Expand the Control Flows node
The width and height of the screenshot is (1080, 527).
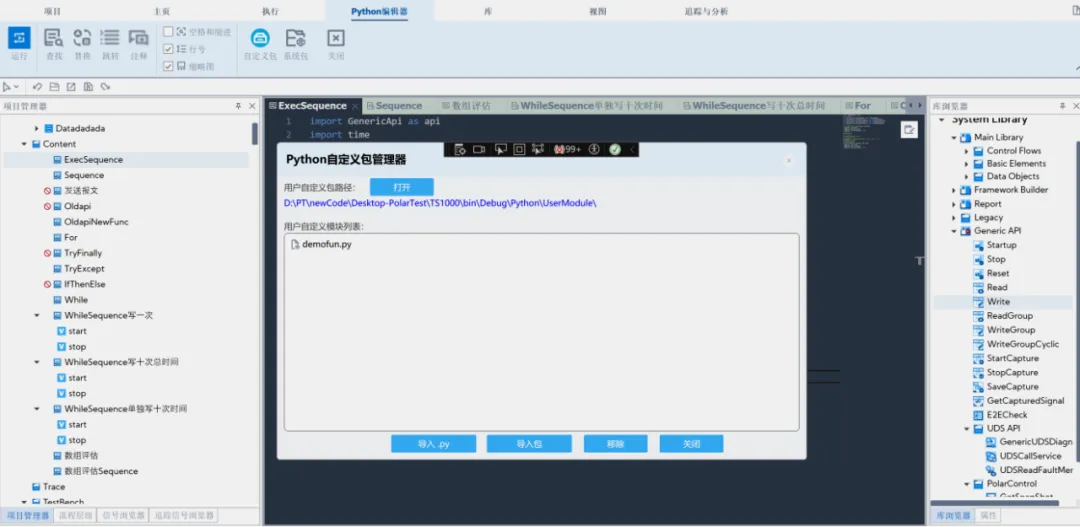[x=966, y=151]
